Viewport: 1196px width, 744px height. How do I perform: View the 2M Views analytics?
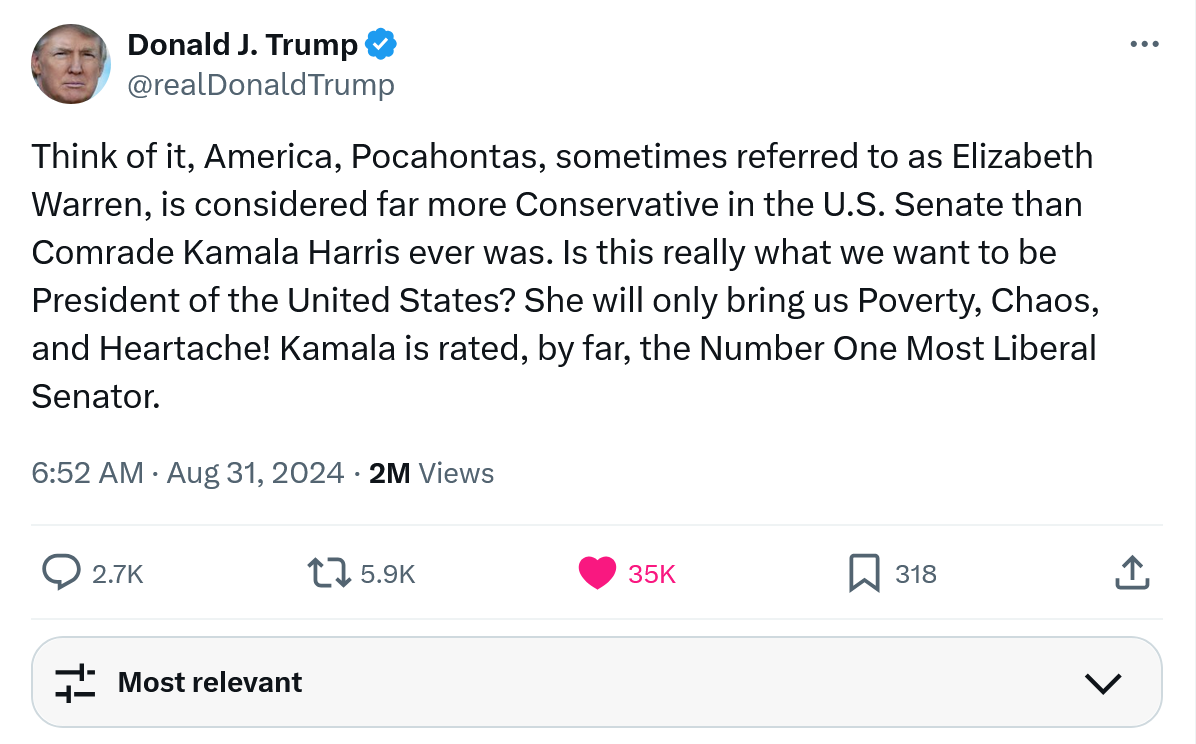[431, 473]
